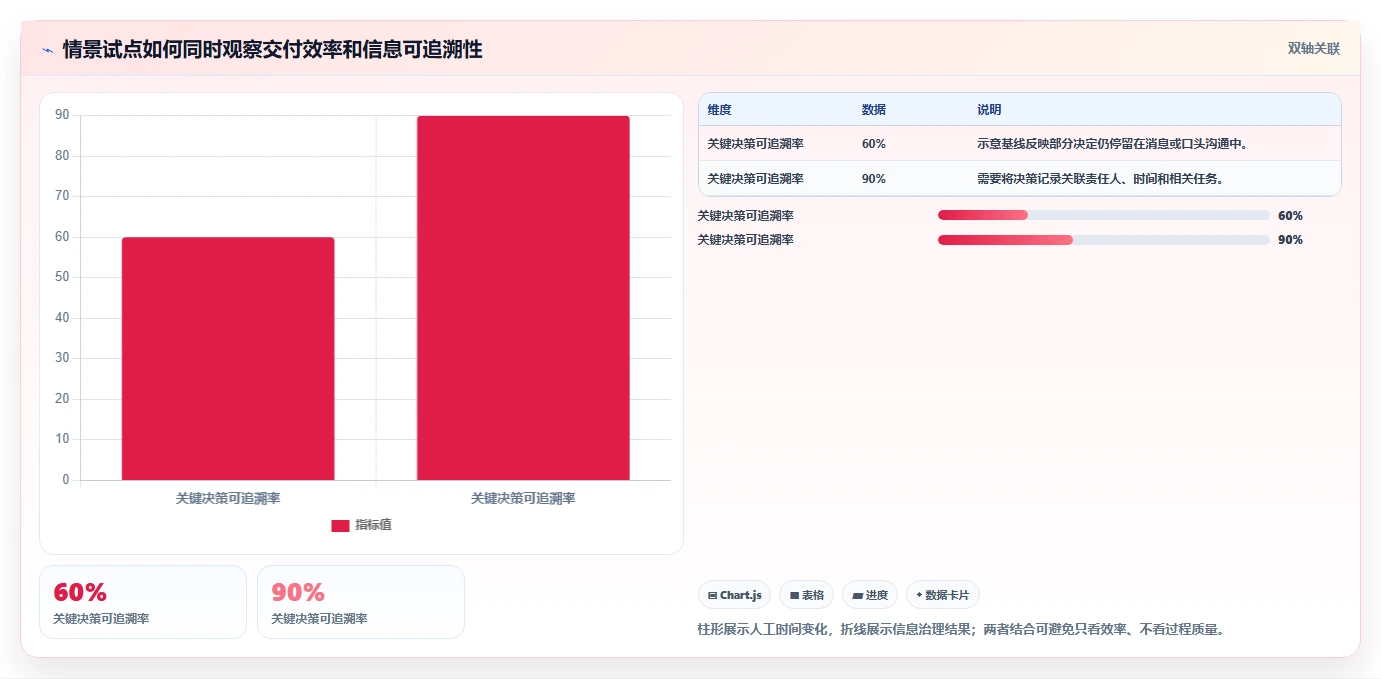
Task: Toggle the 指标值 legend color swatch
Action: (340, 525)
